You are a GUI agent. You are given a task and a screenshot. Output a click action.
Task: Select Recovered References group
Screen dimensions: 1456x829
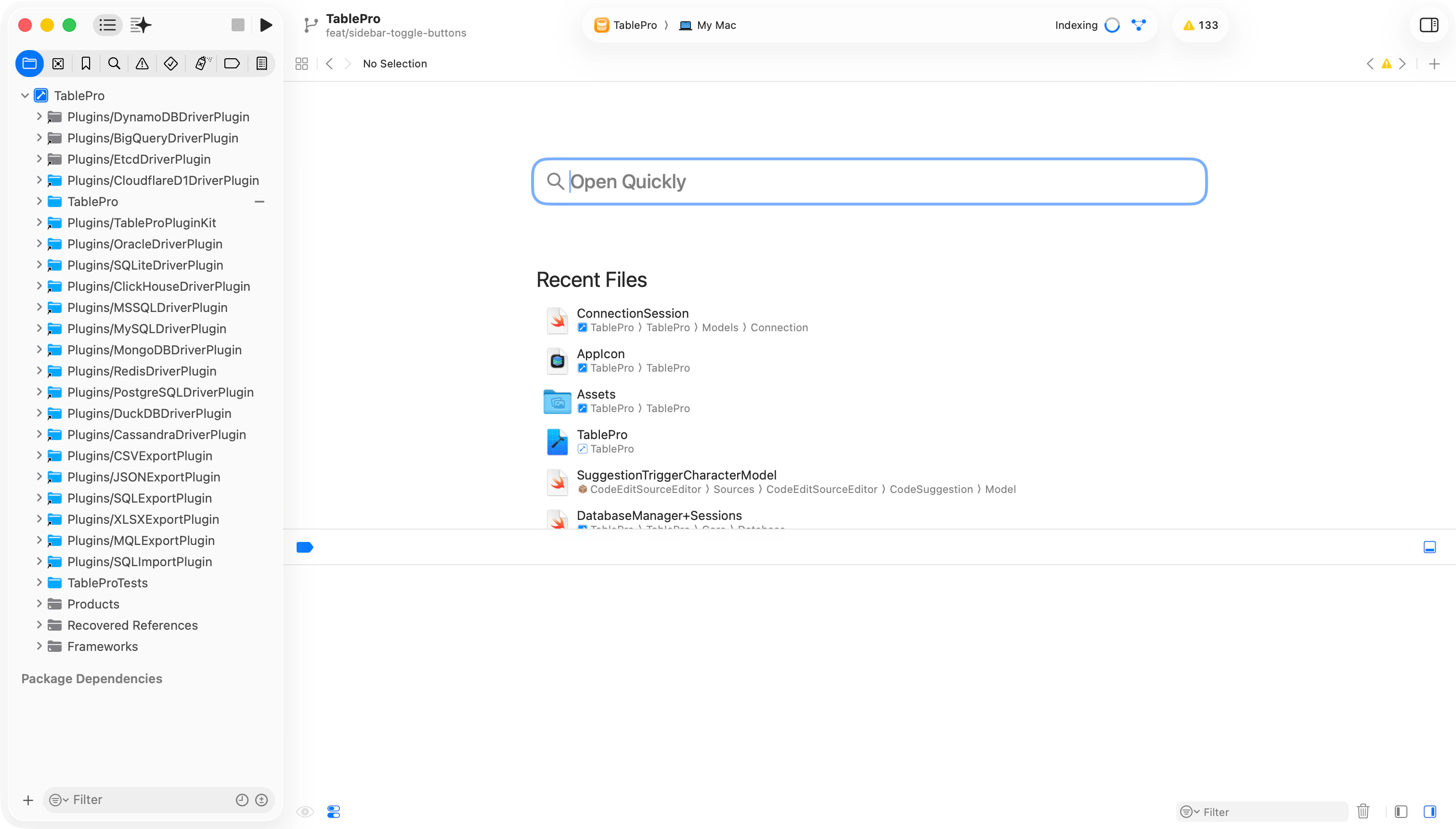[147, 625]
